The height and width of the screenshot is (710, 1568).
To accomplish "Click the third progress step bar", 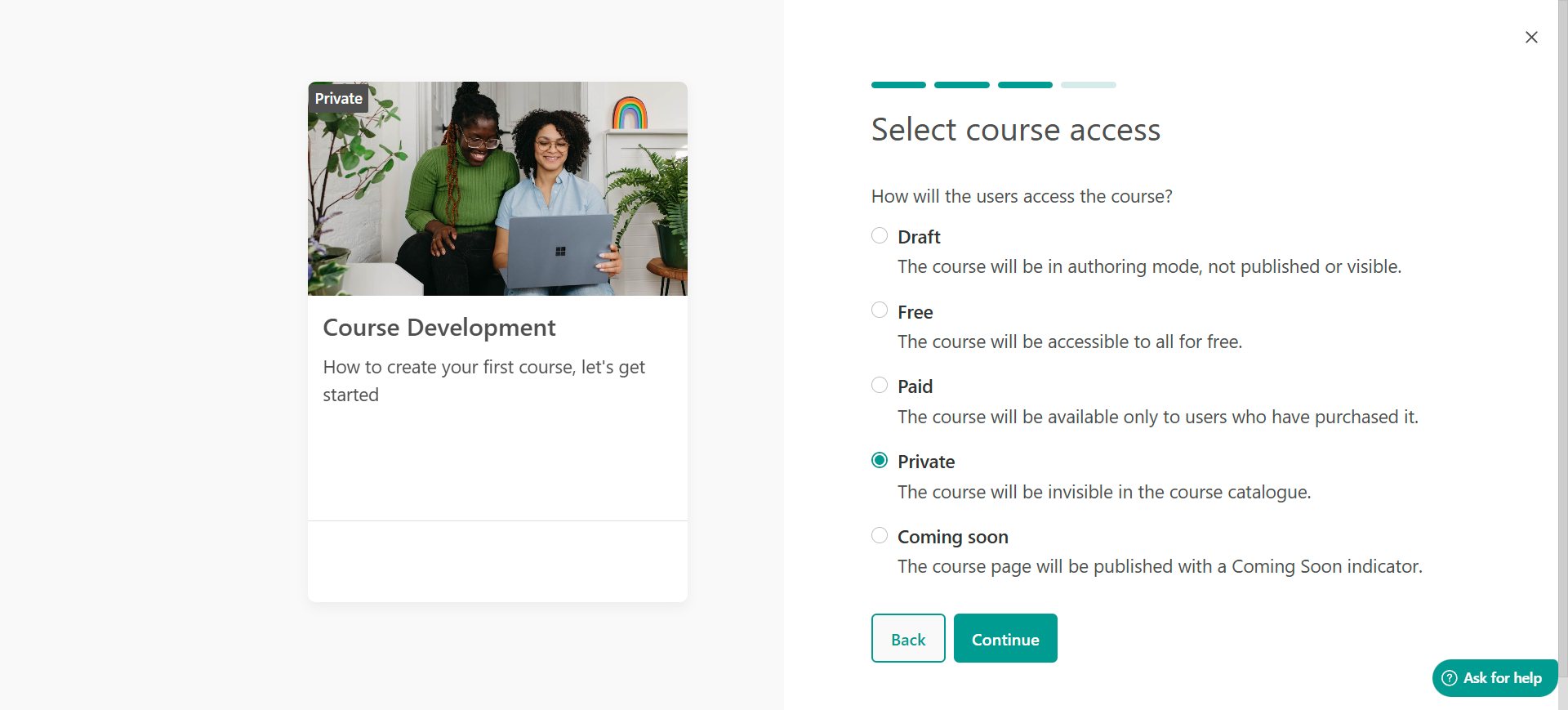I will pos(1025,85).
